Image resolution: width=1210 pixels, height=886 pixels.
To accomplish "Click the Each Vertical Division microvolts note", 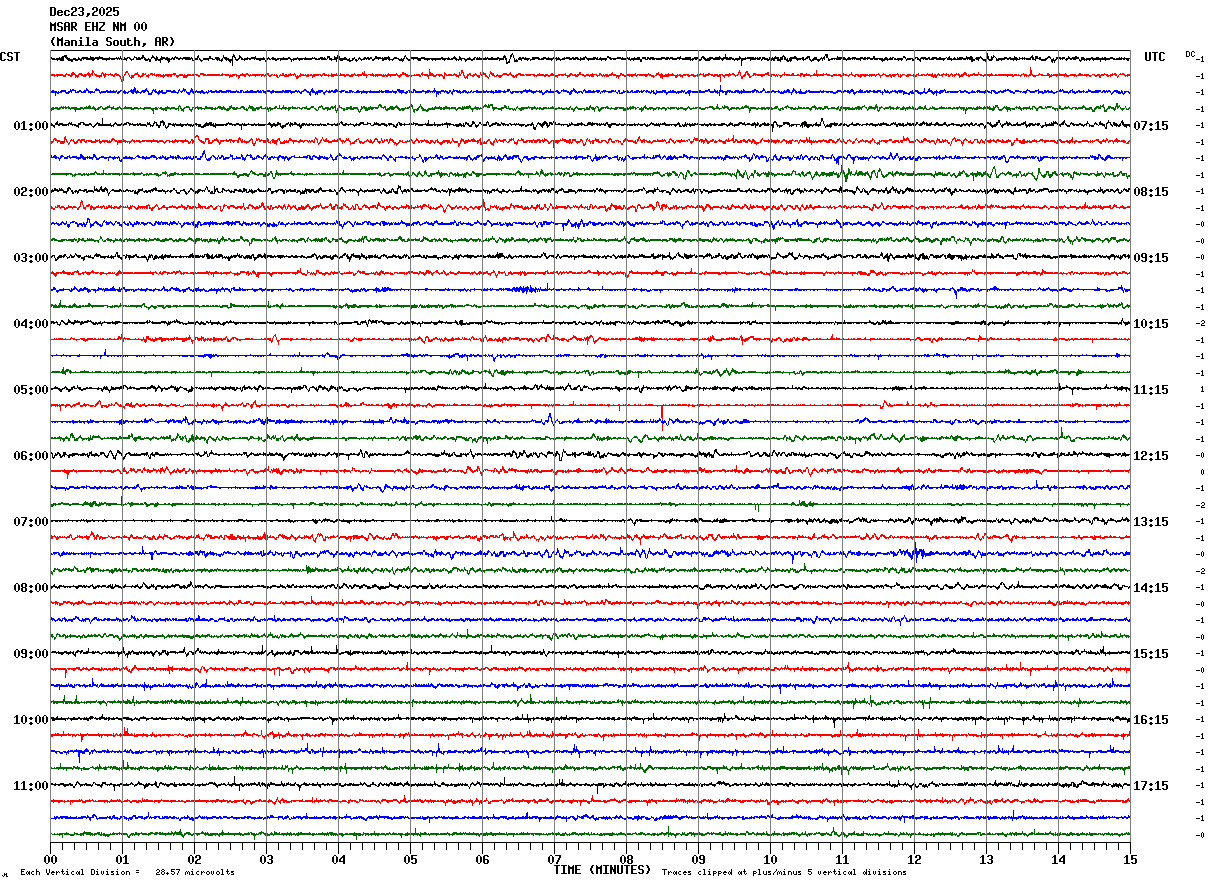I will (x=127, y=873).
